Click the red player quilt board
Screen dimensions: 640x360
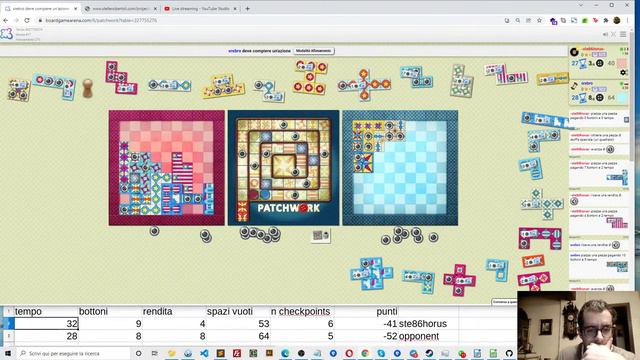167,168
